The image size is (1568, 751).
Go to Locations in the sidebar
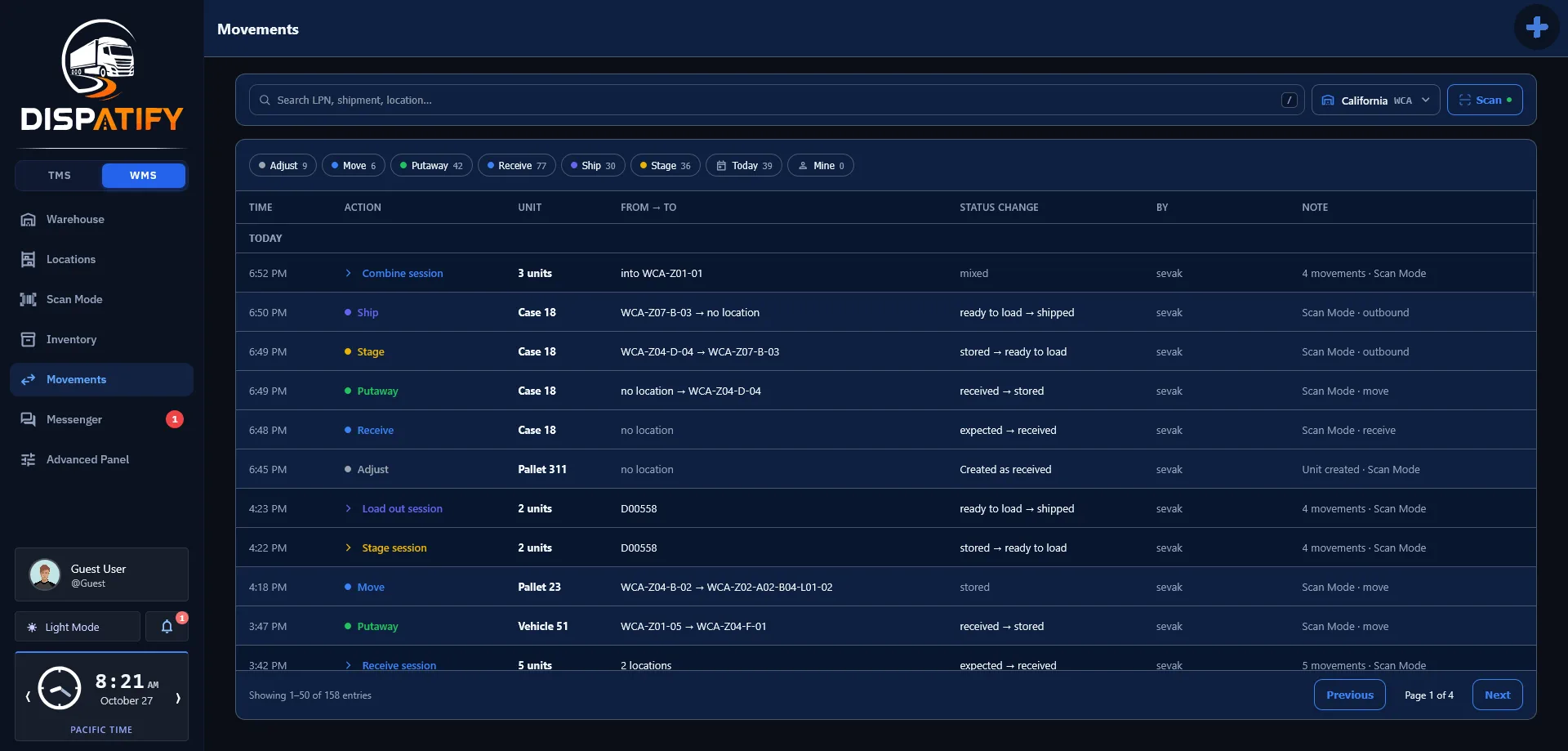pos(101,259)
